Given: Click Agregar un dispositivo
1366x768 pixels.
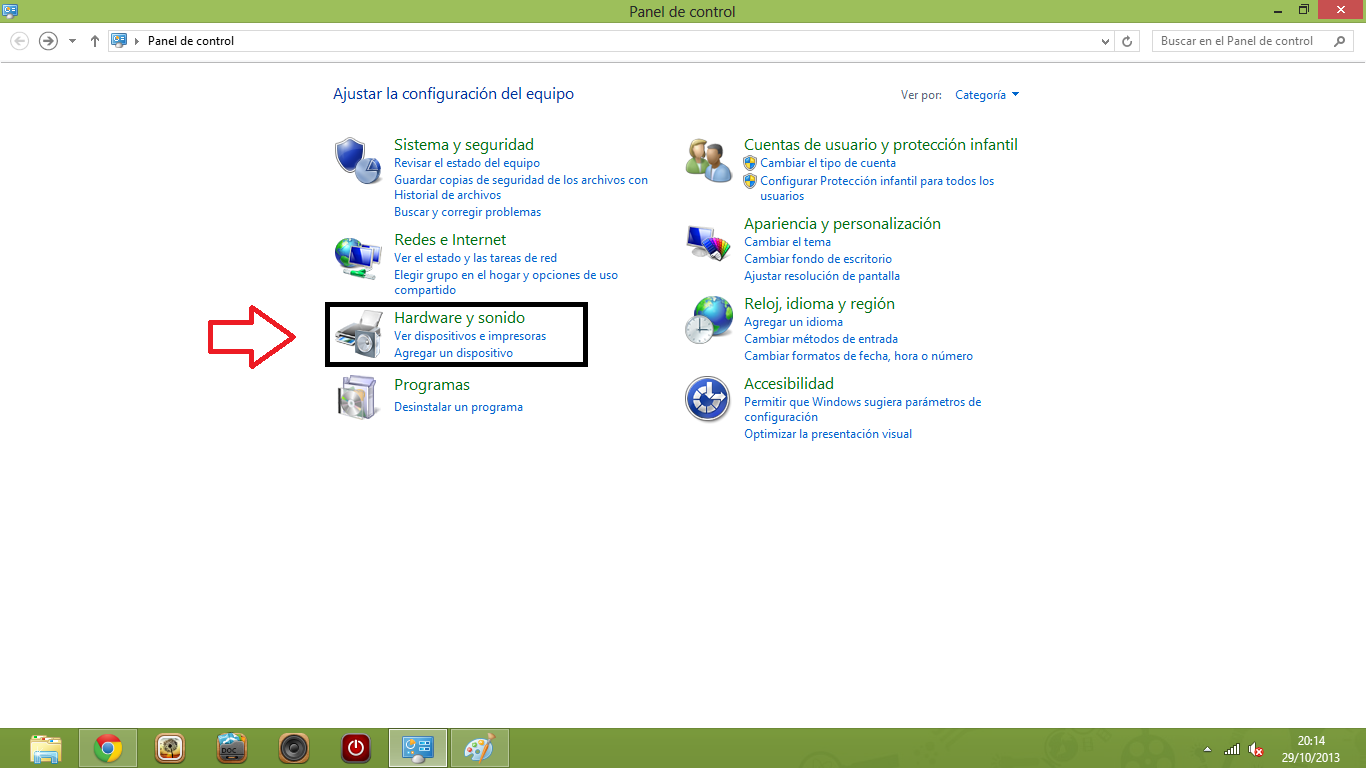Looking at the screenshot, I should [x=453, y=353].
